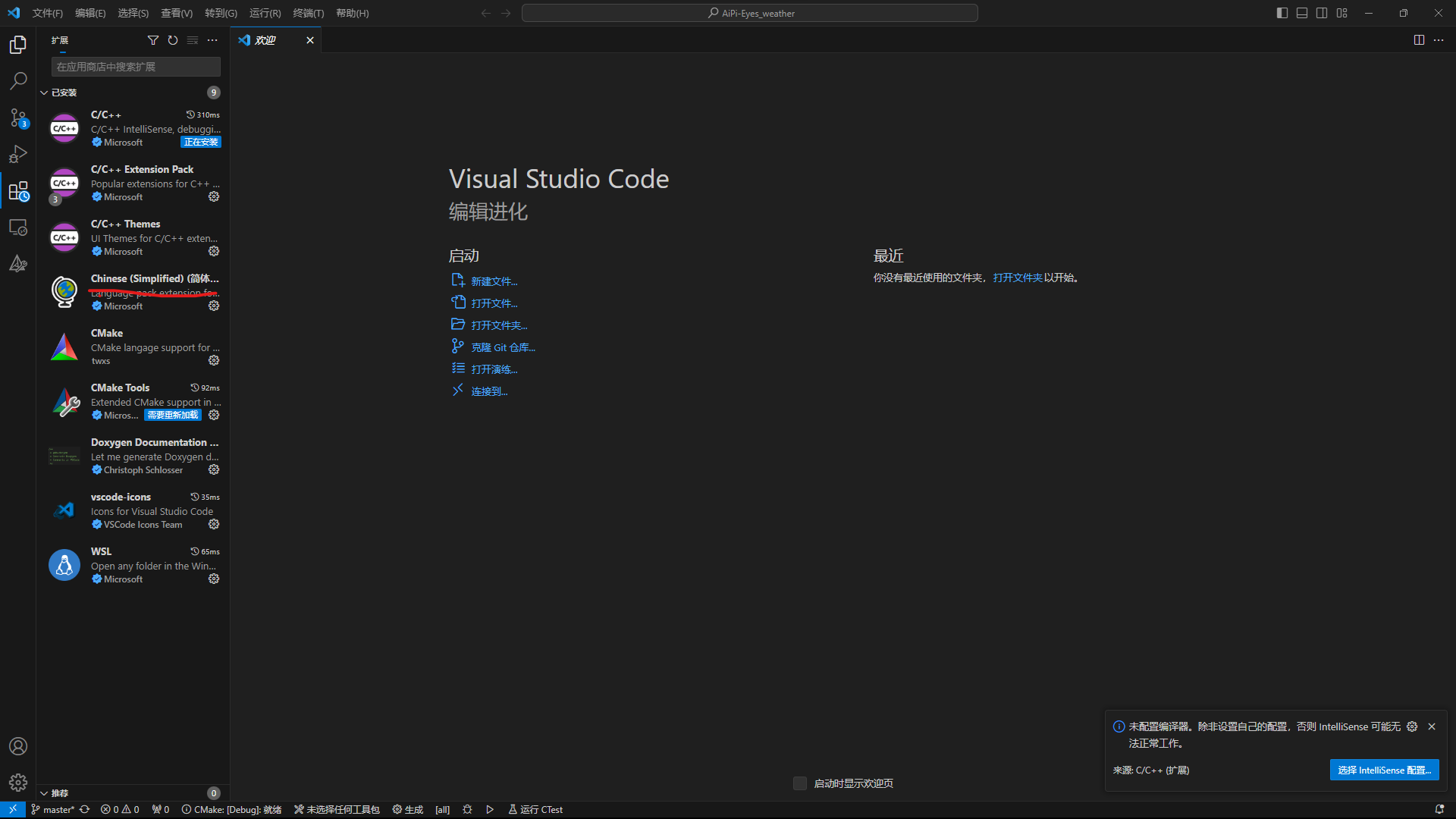Open notification settings gear

(x=1412, y=726)
